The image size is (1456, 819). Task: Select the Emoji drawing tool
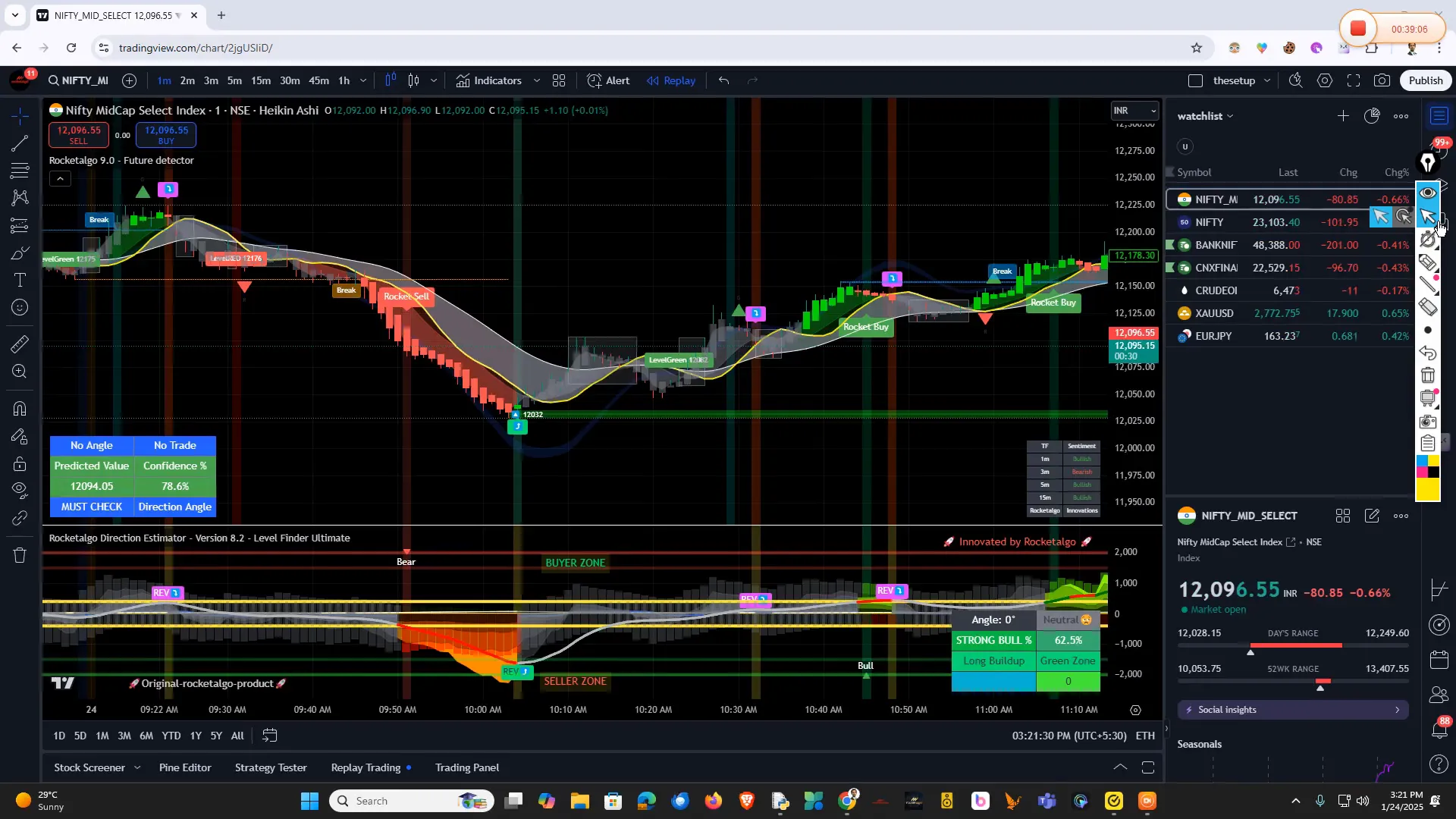click(x=19, y=307)
